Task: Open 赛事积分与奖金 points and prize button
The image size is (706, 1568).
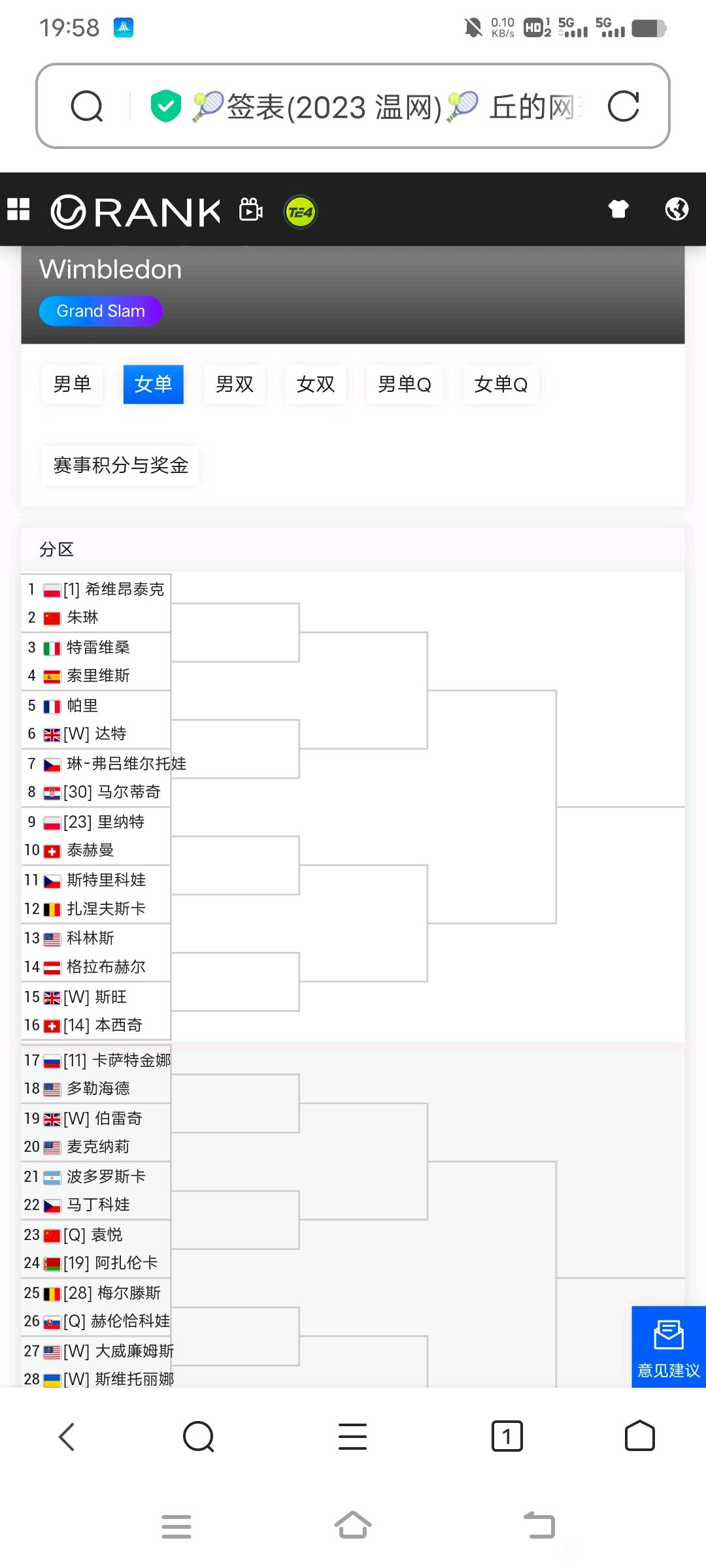Action: tap(121, 465)
